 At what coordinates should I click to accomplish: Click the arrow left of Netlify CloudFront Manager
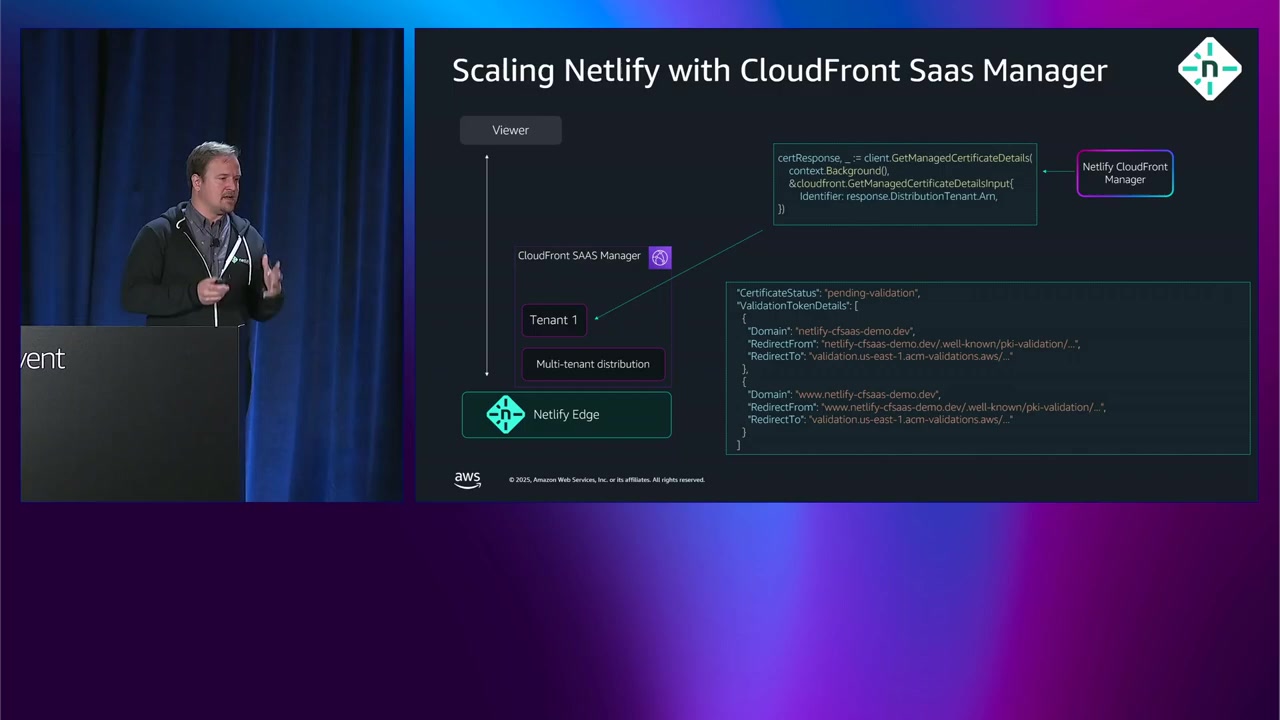pyautogui.click(x=1057, y=172)
